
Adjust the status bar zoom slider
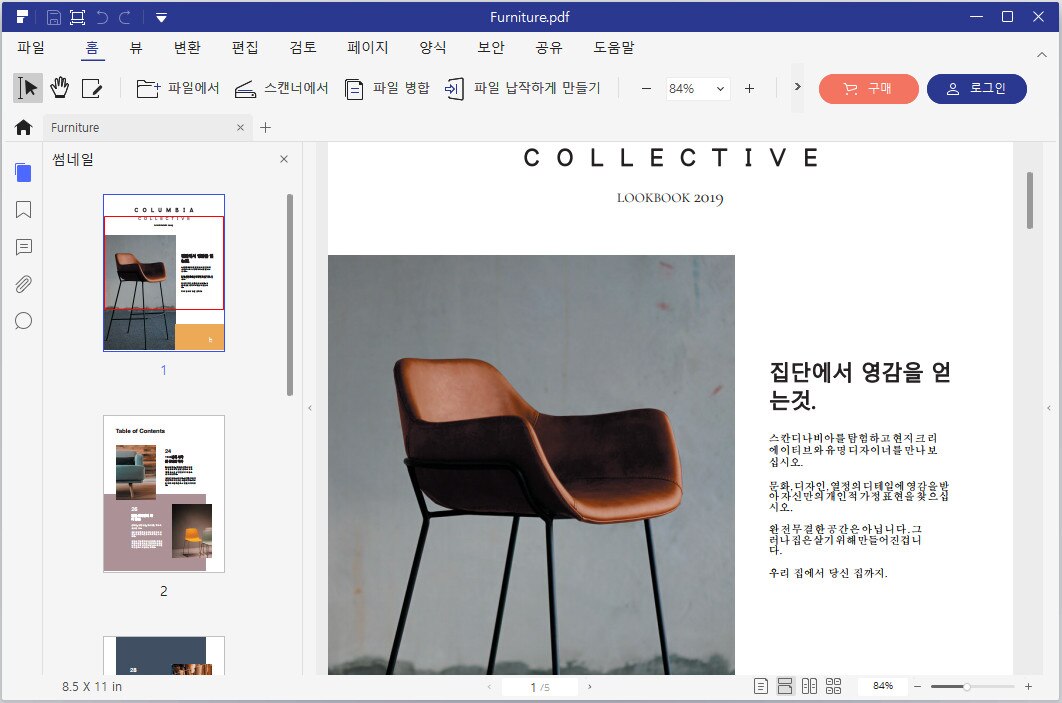click(x=973, y=687)
